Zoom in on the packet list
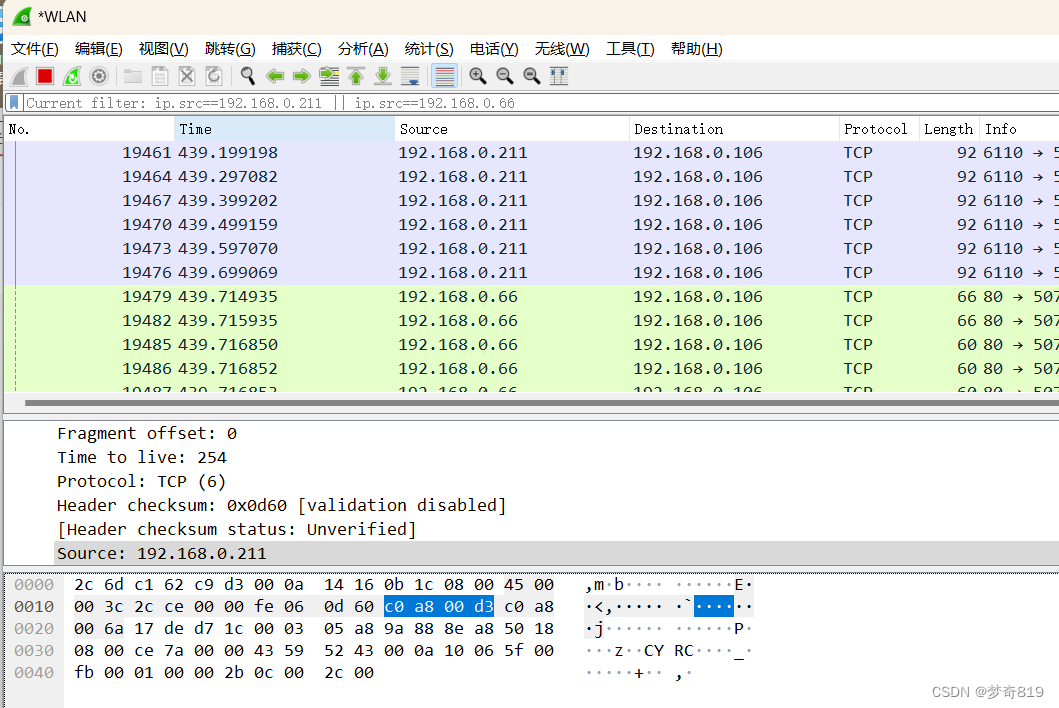1059x708 pixels. click(x=477, y=76)
